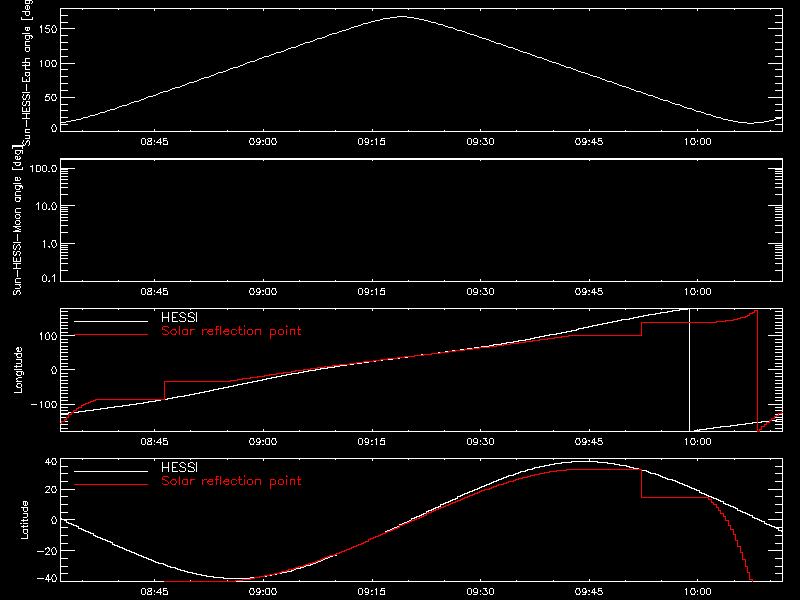
Task: Select HESSI legend label in Longitude plot
Action: click(x=179, y=317)
